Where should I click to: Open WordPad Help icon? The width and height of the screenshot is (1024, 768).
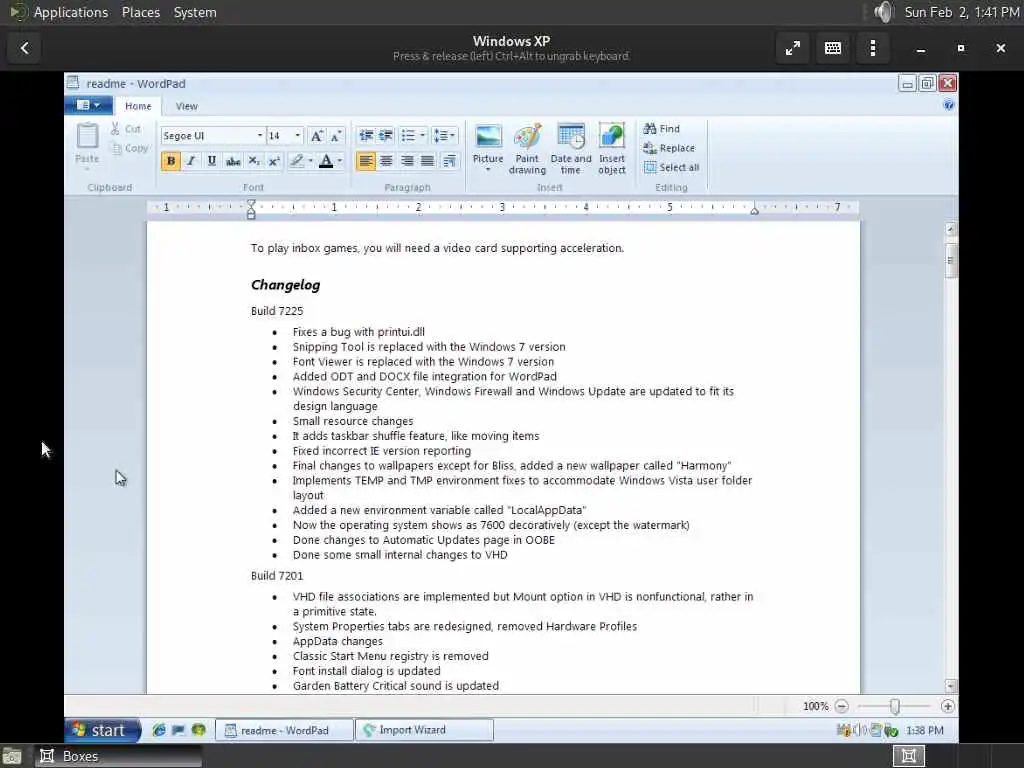click(948, 105)
